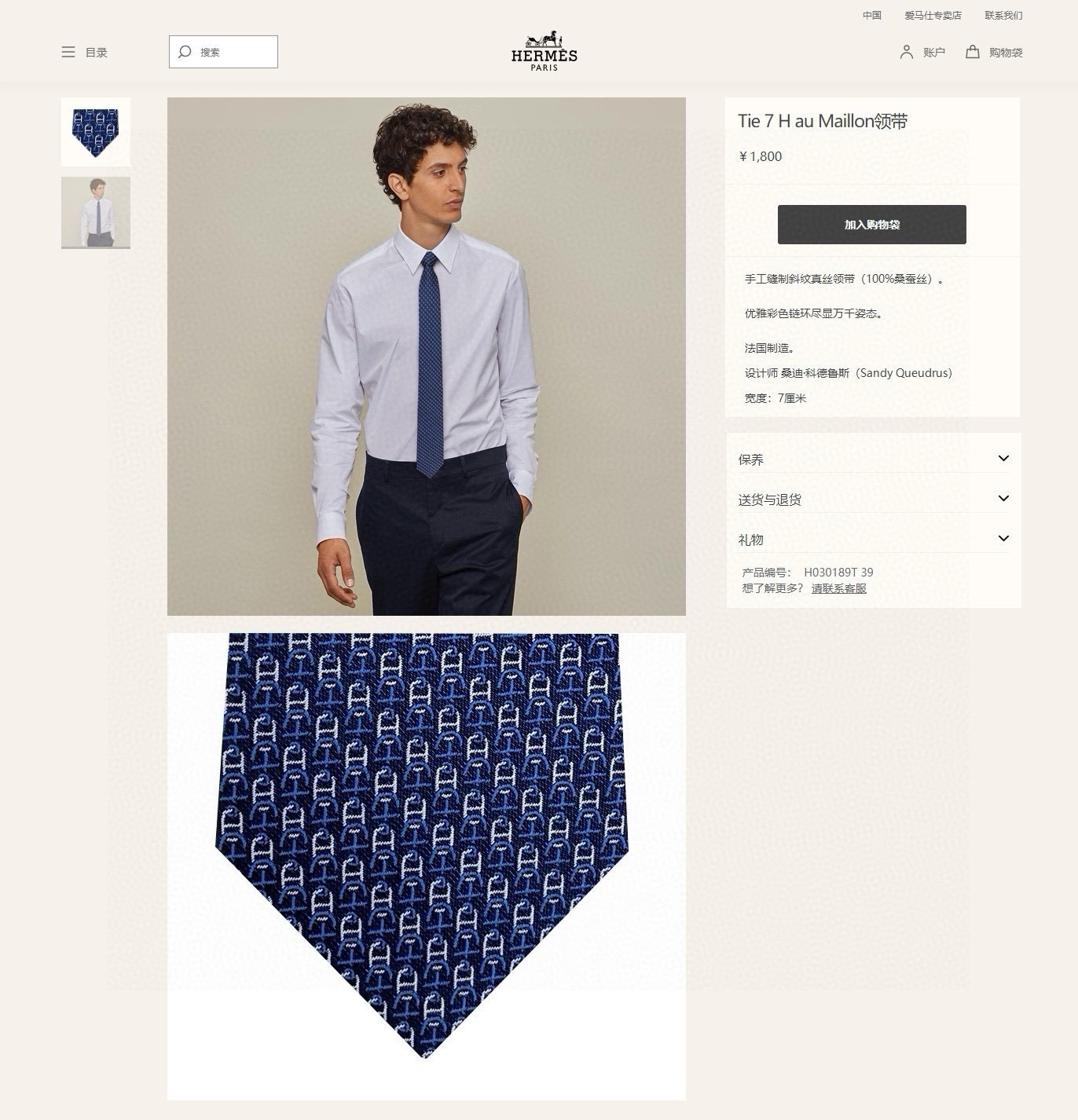Click the account person icon

click(906, 52)
